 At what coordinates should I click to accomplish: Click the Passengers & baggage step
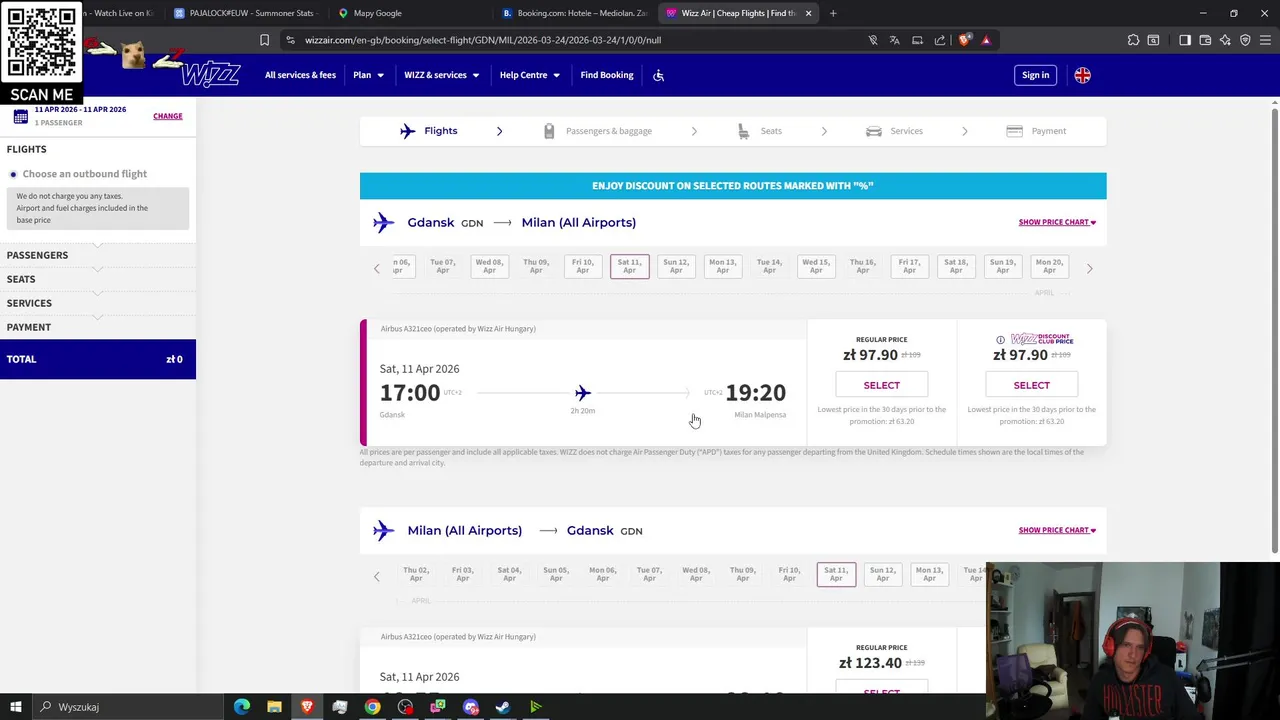point(598,131)
